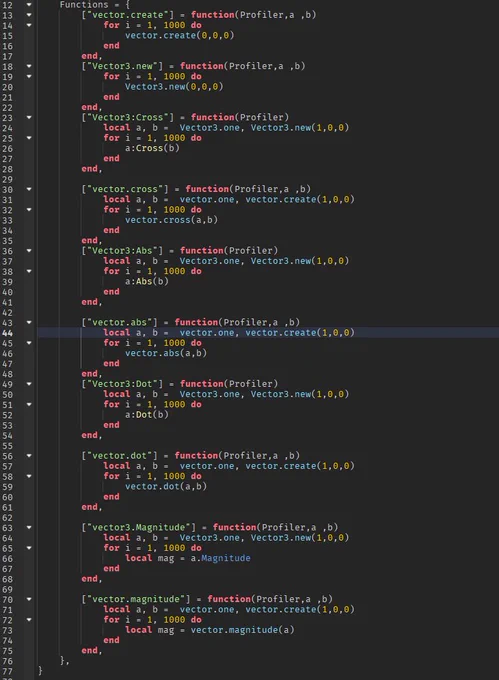Click vector.abs(a,b) call on line 46

click(166, 353)
